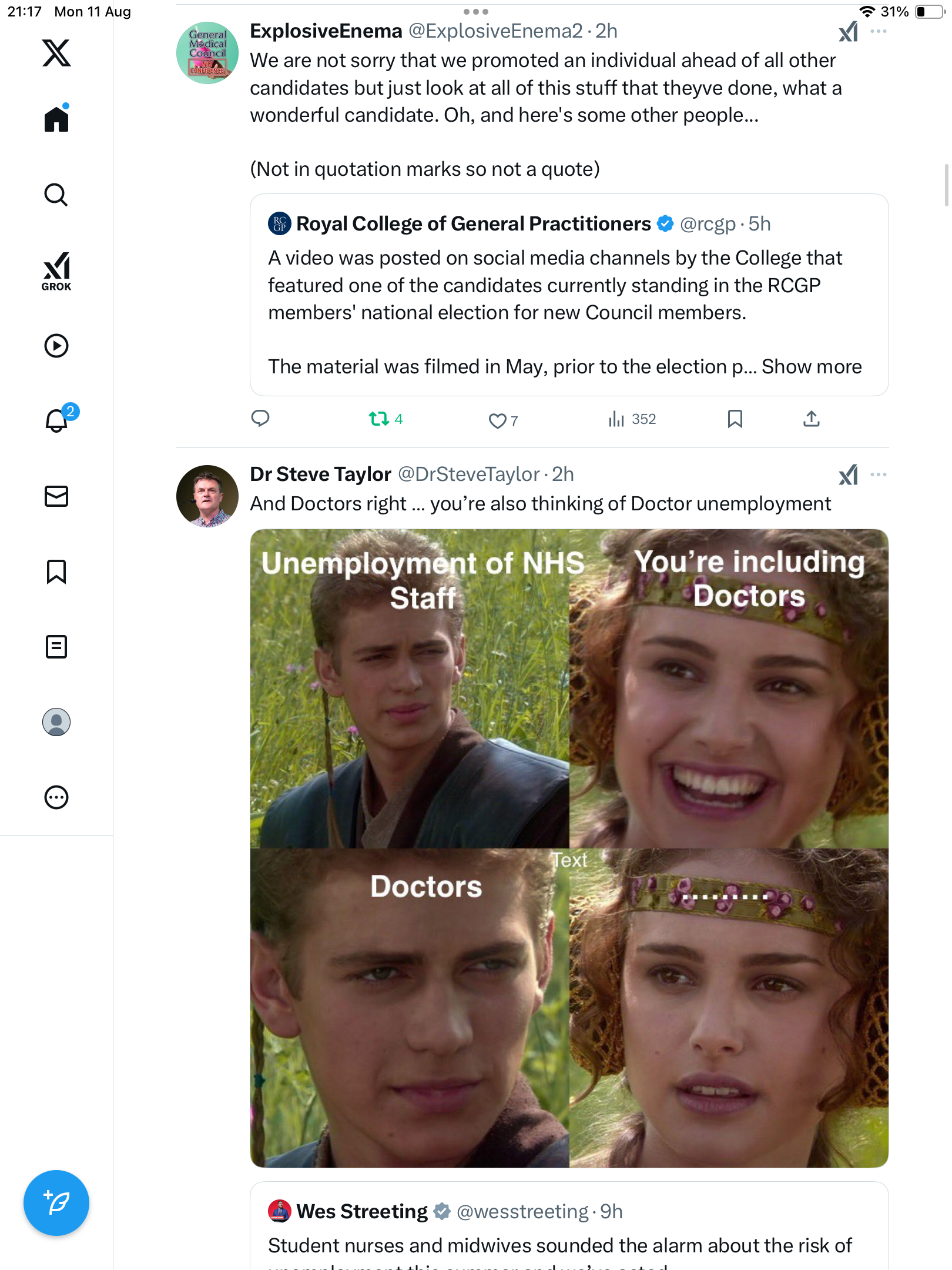
Task: Open the Search explore icon
Action: (56, 195)
